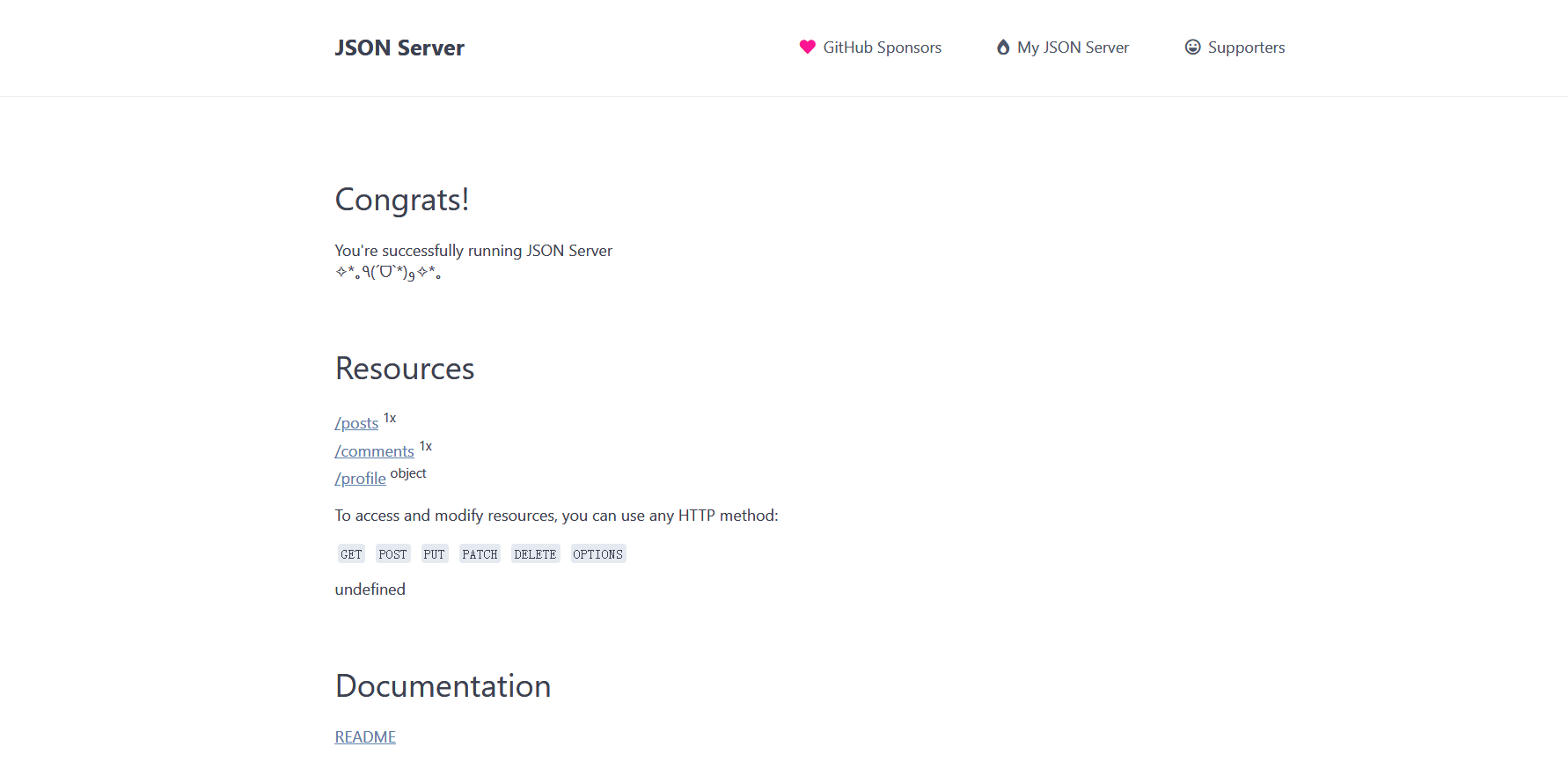
Task: Click the OPTIONS method tag
Action: point(597,554)
